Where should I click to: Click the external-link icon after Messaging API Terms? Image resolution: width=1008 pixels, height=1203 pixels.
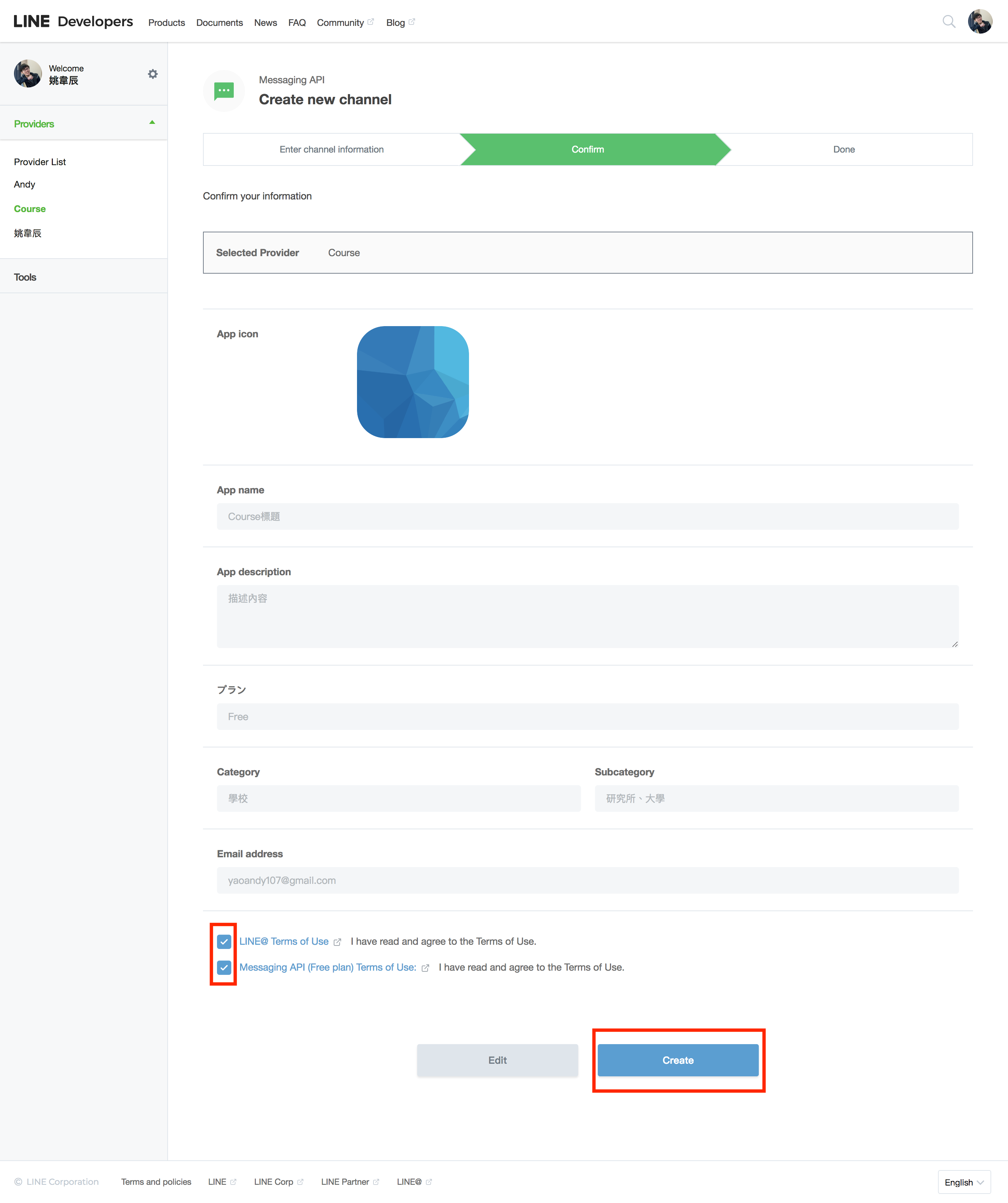(x=425, y=968)
